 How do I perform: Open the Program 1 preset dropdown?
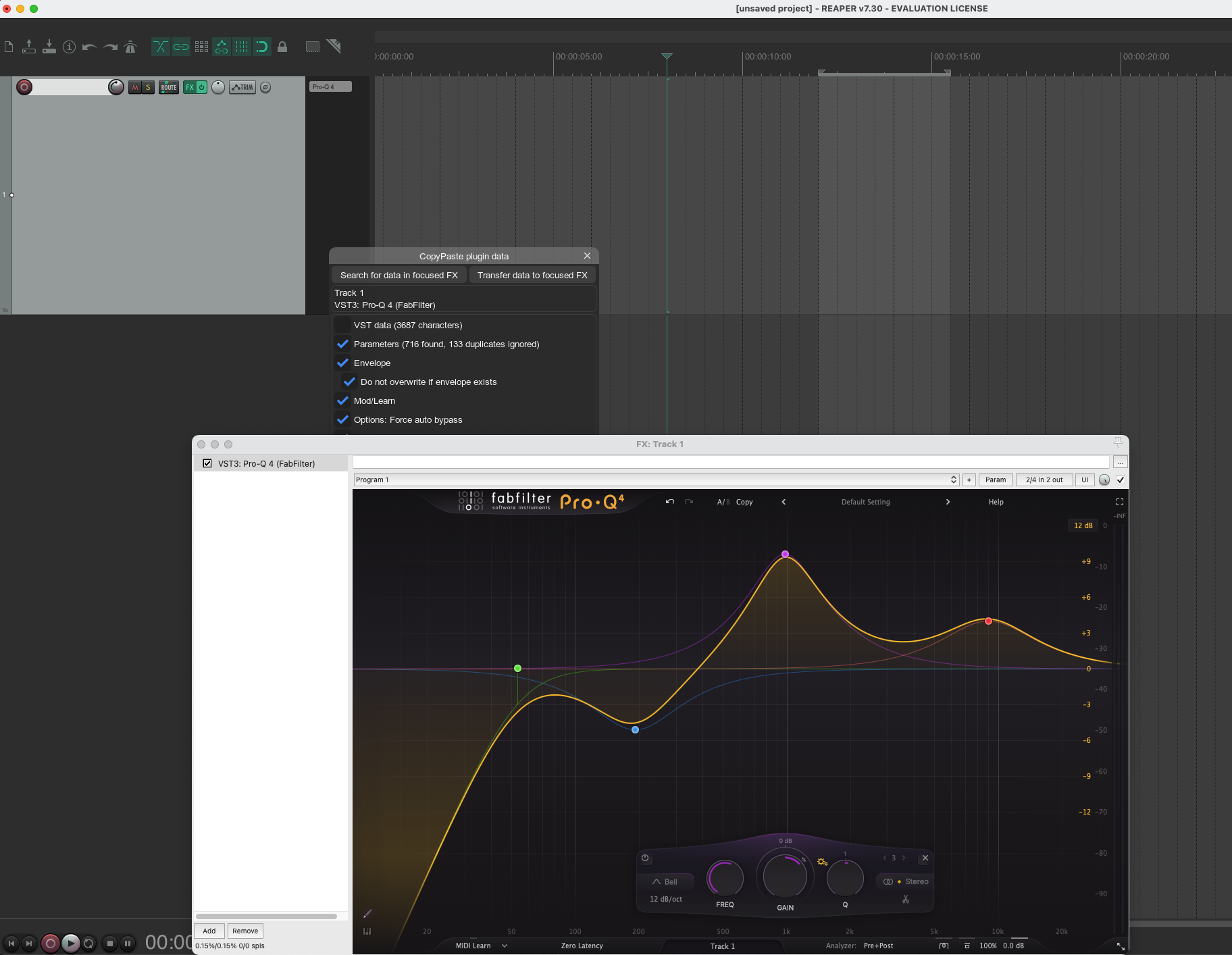655,480
